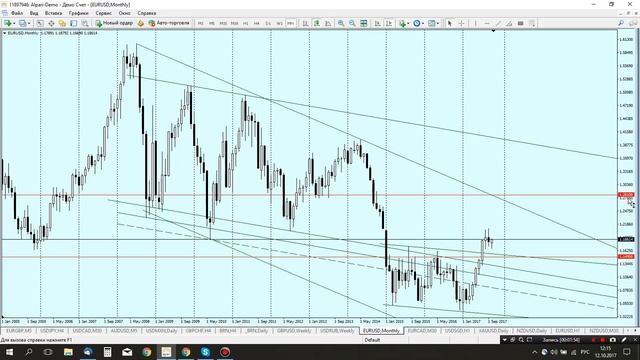
Task: Select the D1 timeframe button
Action: point(268,23)
